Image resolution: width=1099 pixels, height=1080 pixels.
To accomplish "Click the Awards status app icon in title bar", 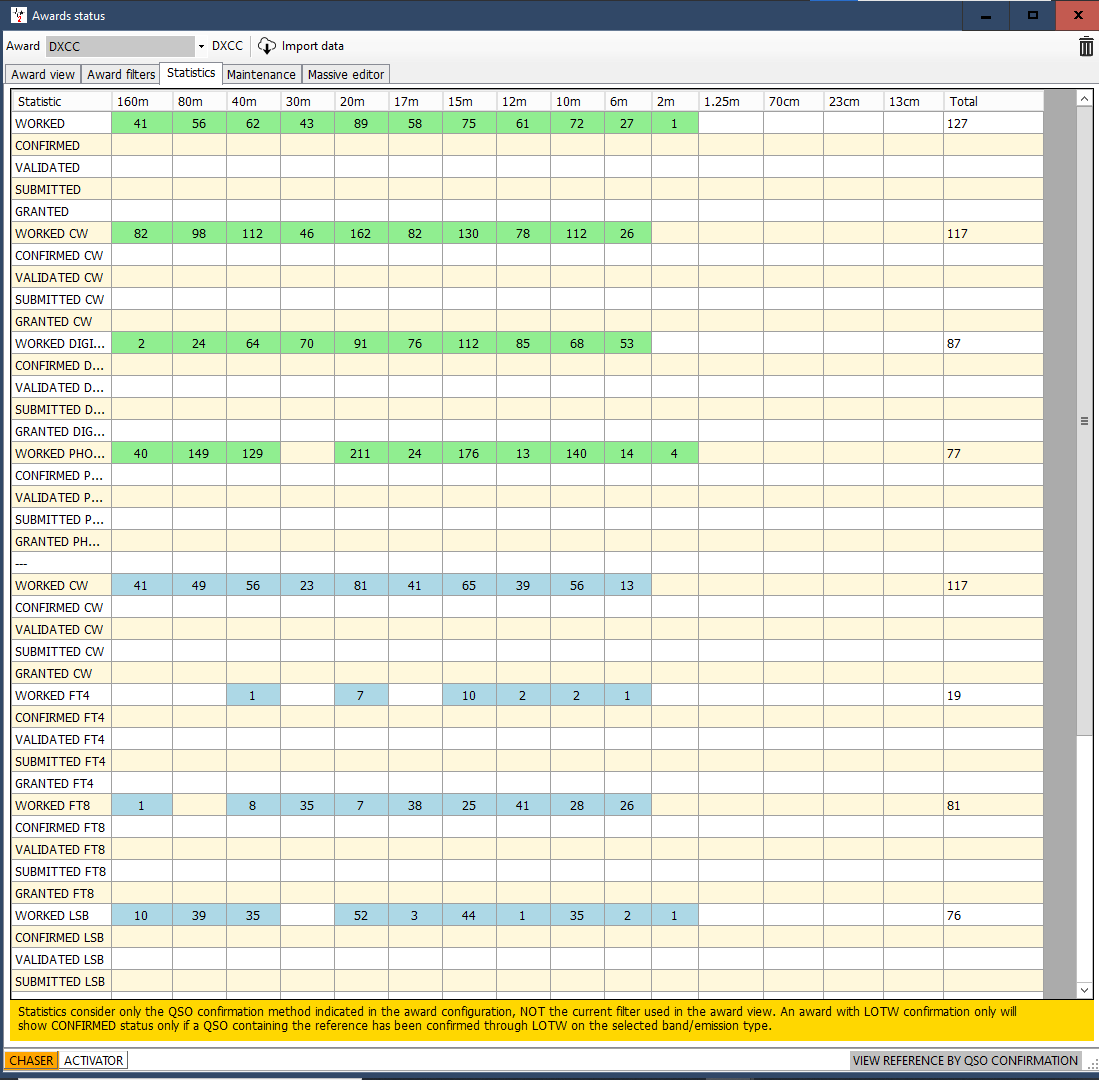I will (18, 15).
